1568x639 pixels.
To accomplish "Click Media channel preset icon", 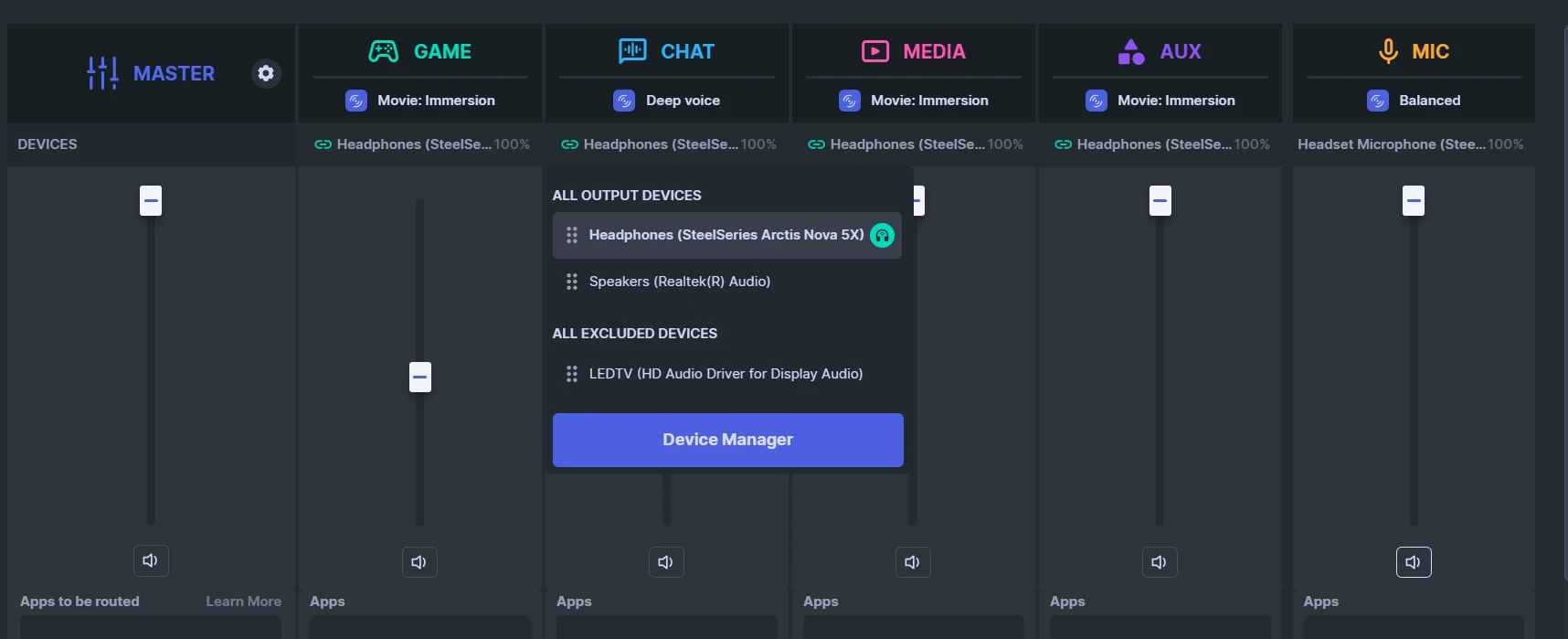I will click(849, 101).
